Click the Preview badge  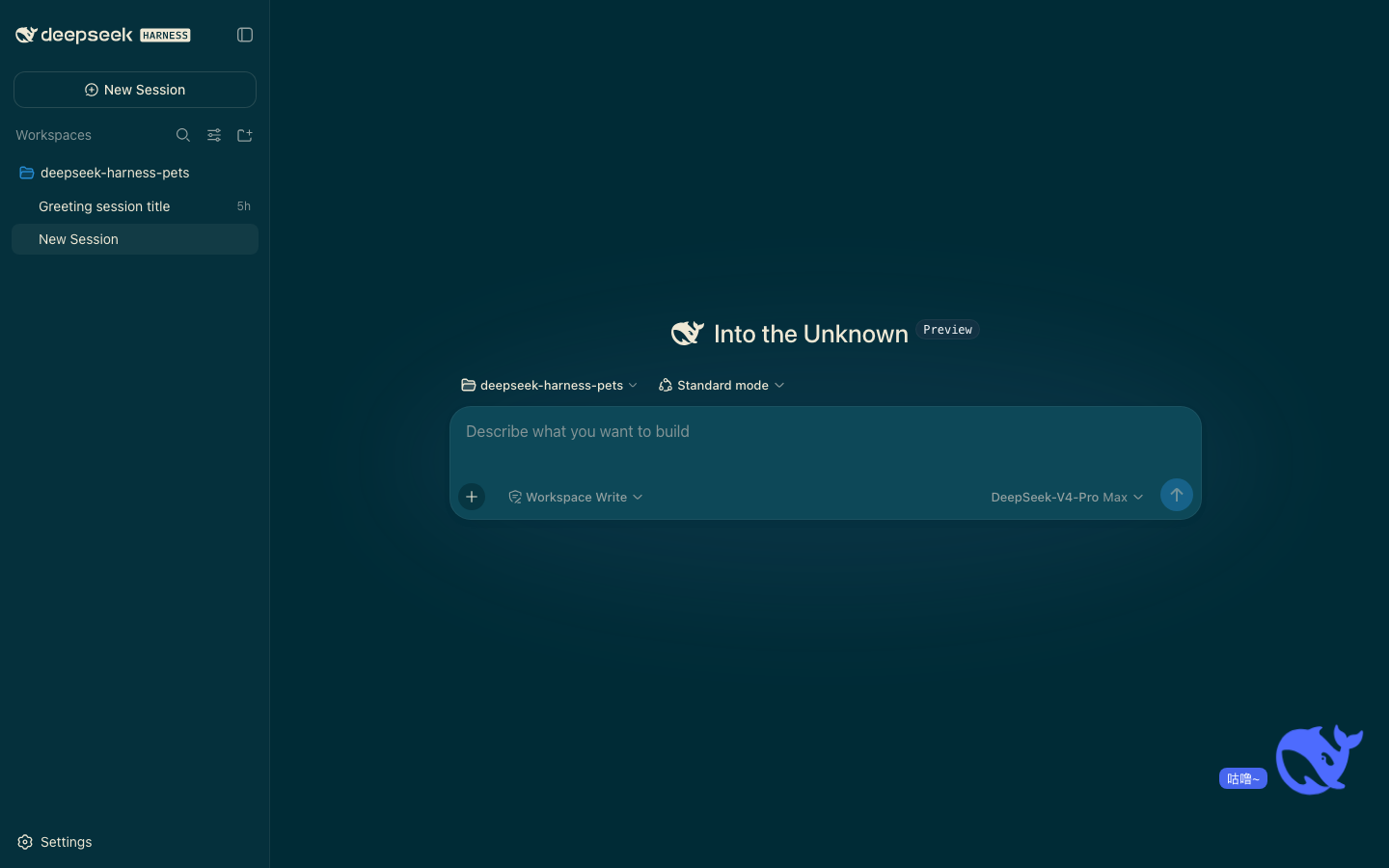point(947,330)
